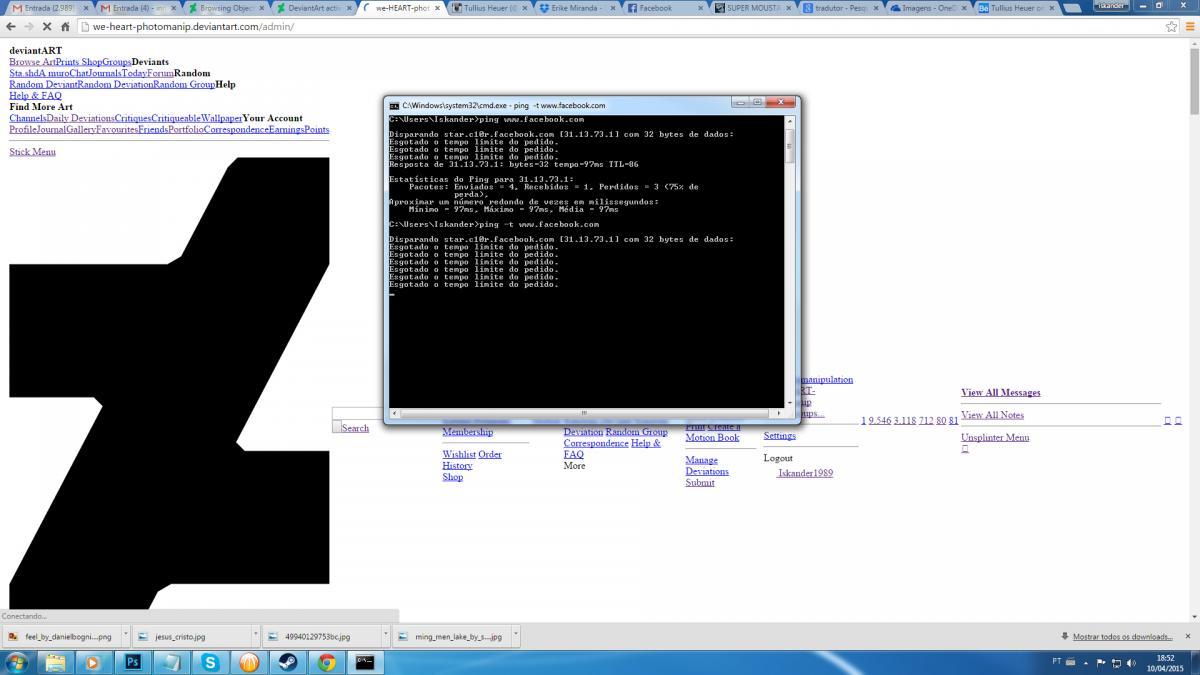Open dropdown for 49940129753bc.jpg download
This screenshot has height=675, width=1200.
[385, 635]
